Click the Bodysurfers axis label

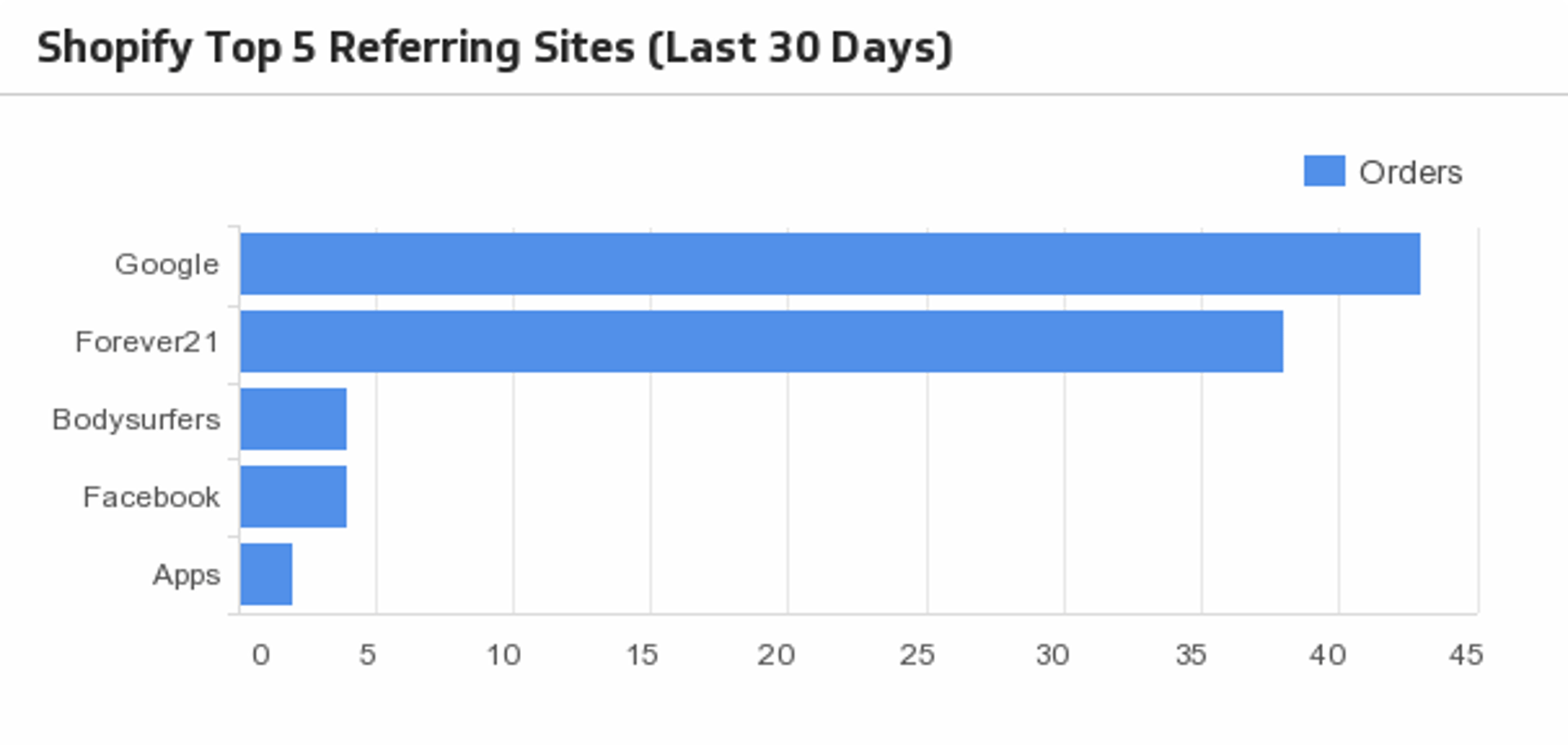136,419
